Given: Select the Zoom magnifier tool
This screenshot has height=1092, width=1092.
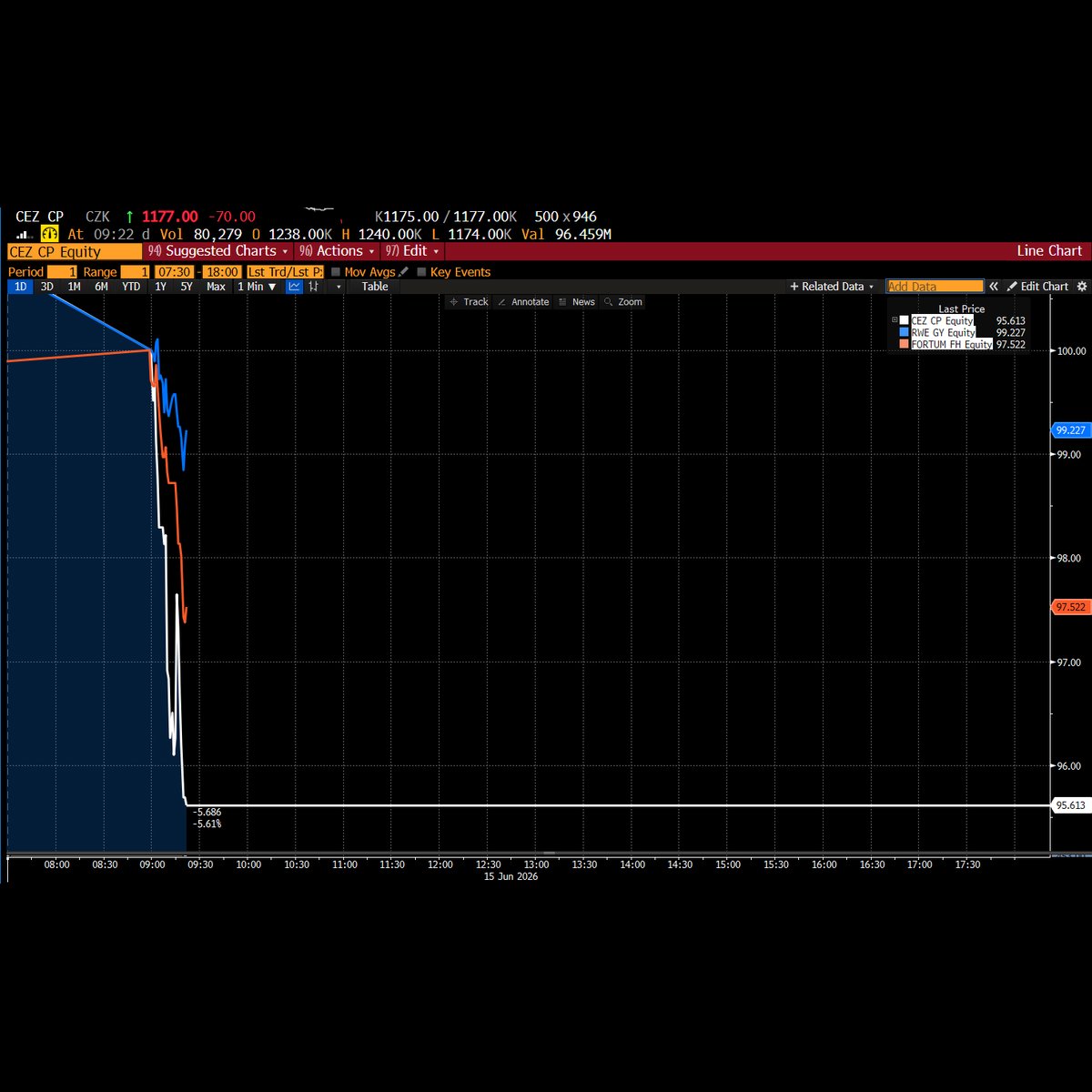Looking at the screenshot, I should click(622, 302).
